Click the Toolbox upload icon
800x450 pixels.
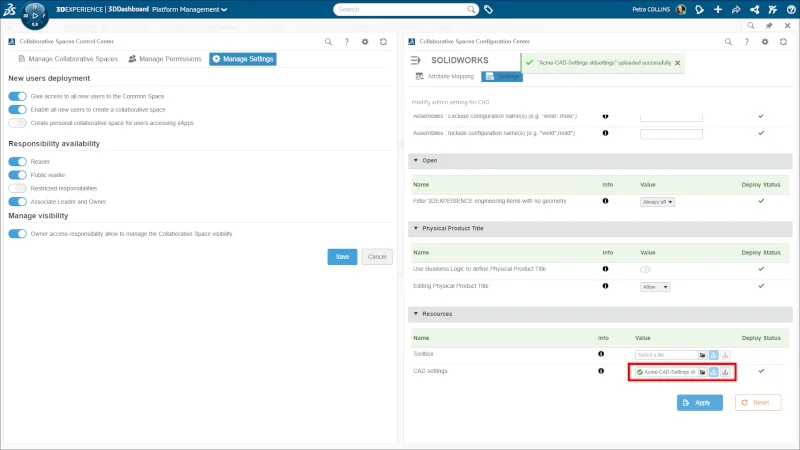tap(714, 354)
